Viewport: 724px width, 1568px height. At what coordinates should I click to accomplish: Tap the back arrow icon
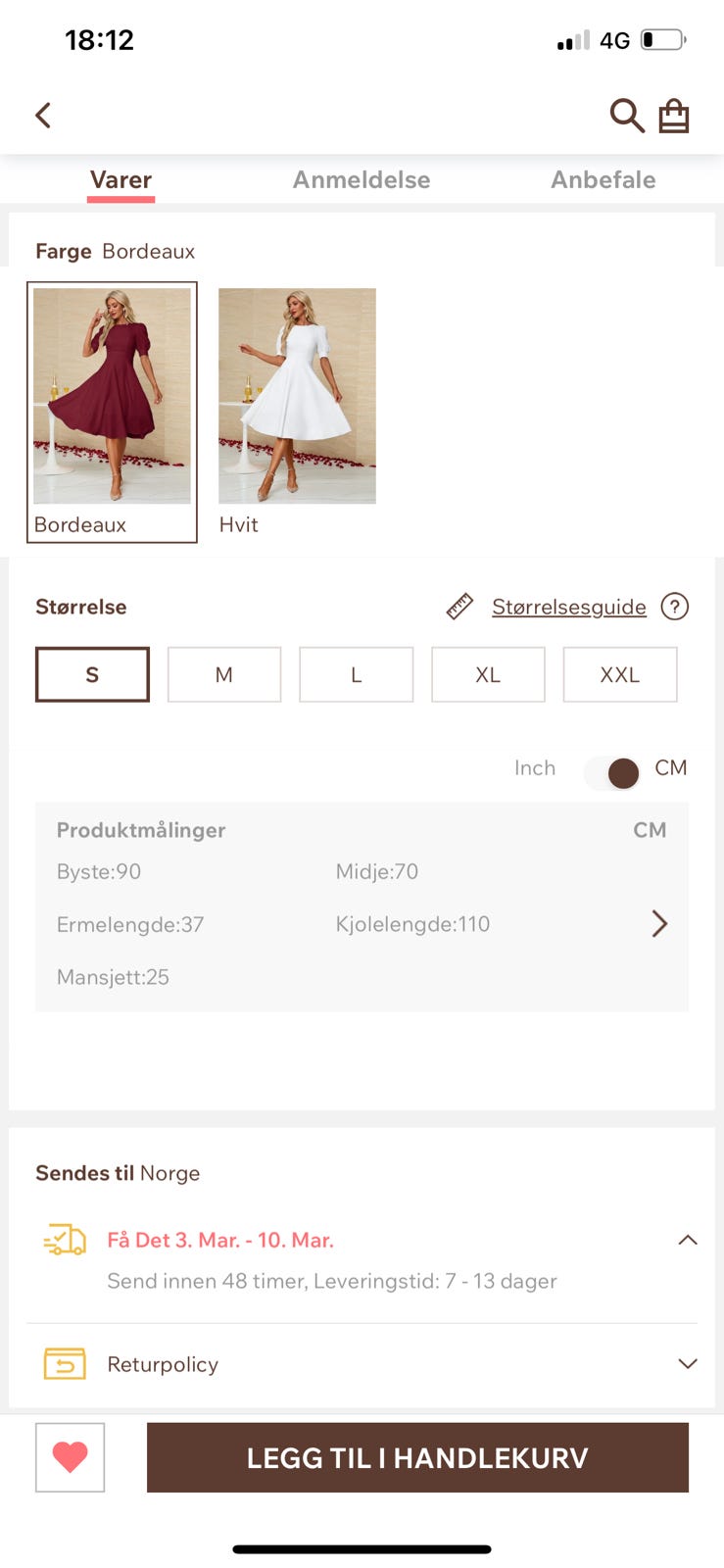[43, 116]
